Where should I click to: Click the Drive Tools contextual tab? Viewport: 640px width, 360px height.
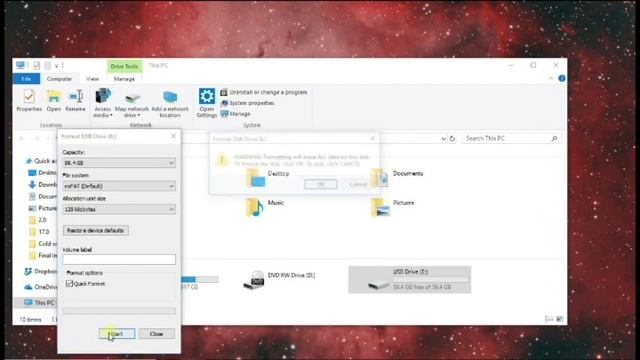[x=124, y=66]
